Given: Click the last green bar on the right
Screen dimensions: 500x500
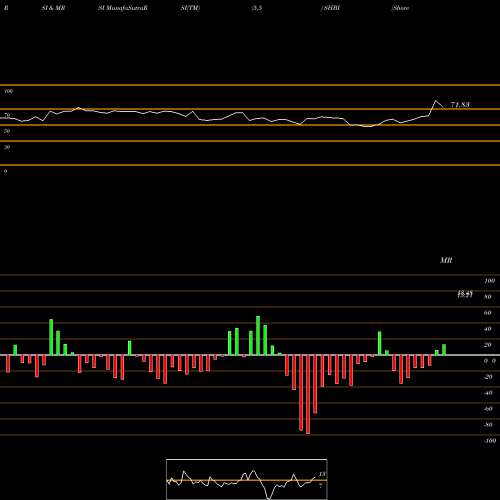Looking at the screenshot, I should click(444, 350).
